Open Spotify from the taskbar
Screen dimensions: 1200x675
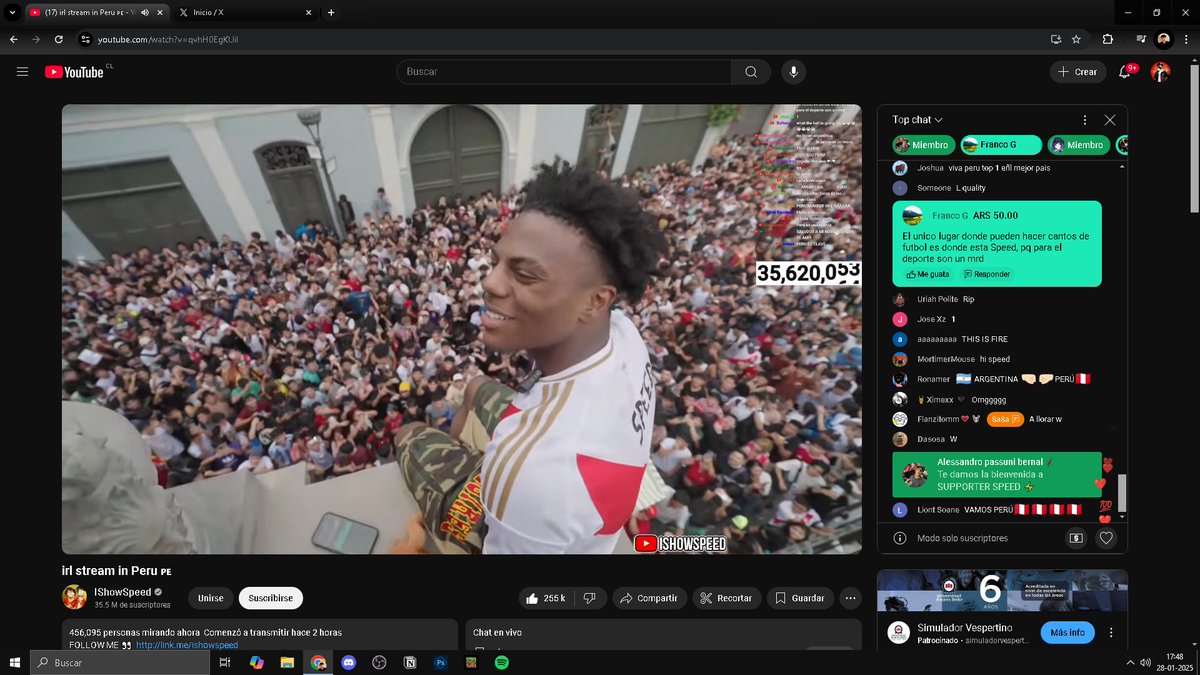pyautogui.click(x=502, y=662)
